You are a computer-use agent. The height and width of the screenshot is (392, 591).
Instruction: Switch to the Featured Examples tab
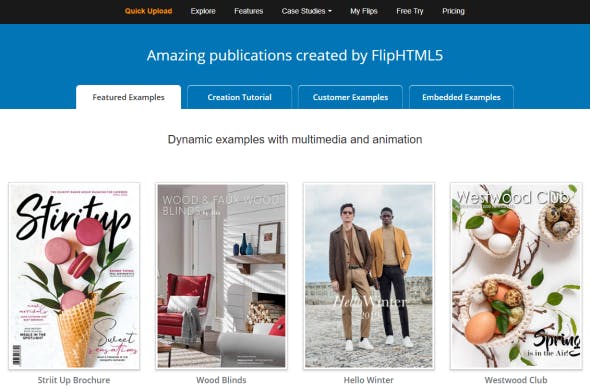pyautogui.click(x=129, y=97)
